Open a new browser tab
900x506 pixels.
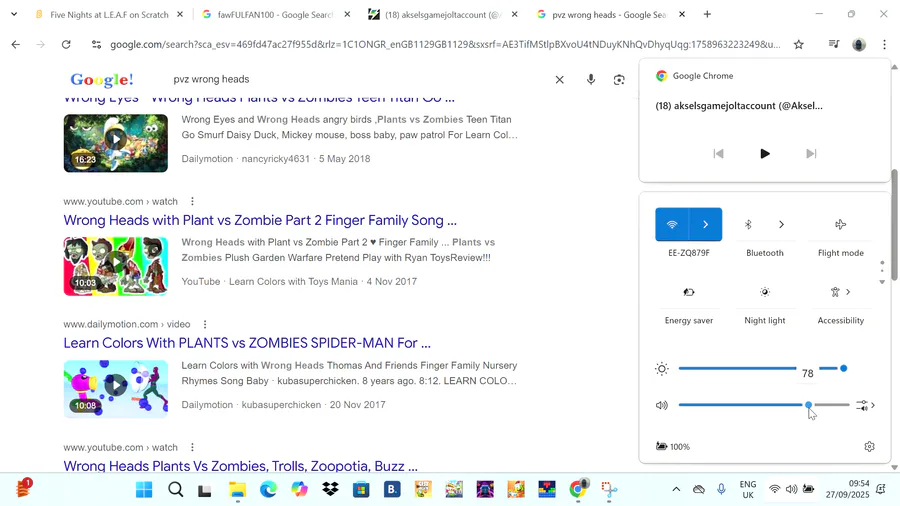[707, 14]
